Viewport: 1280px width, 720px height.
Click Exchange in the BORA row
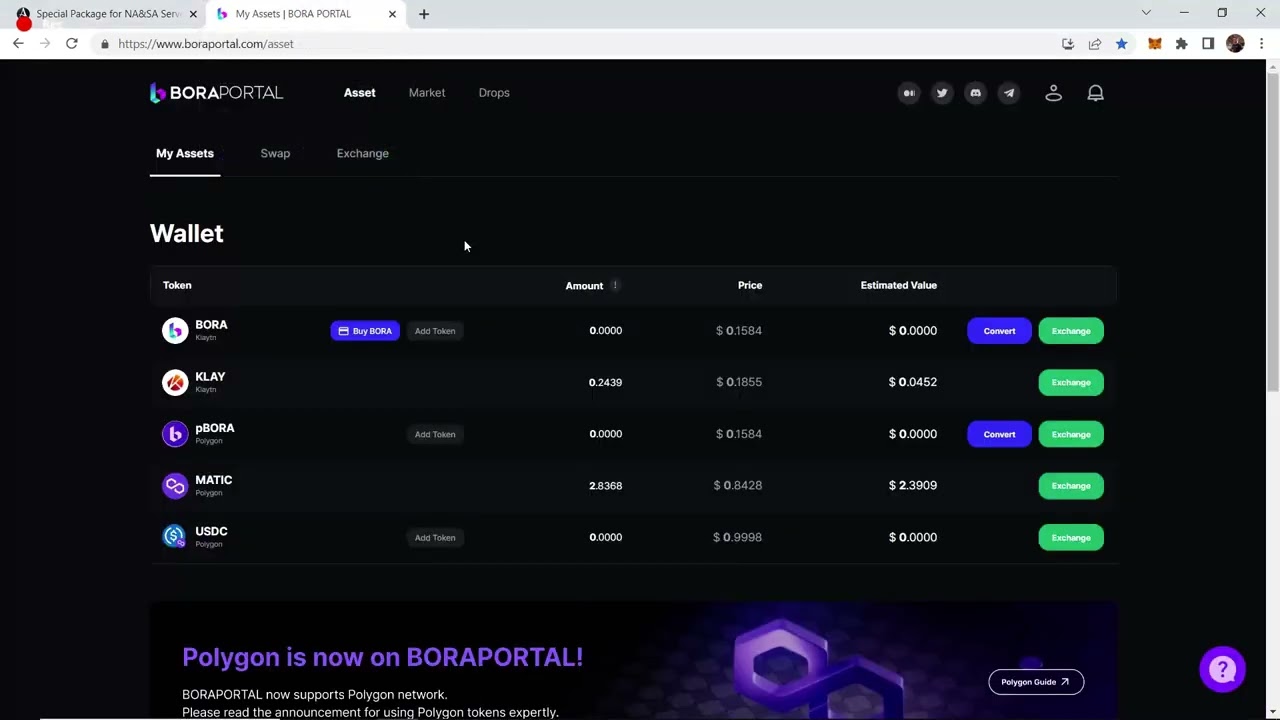1071,331
